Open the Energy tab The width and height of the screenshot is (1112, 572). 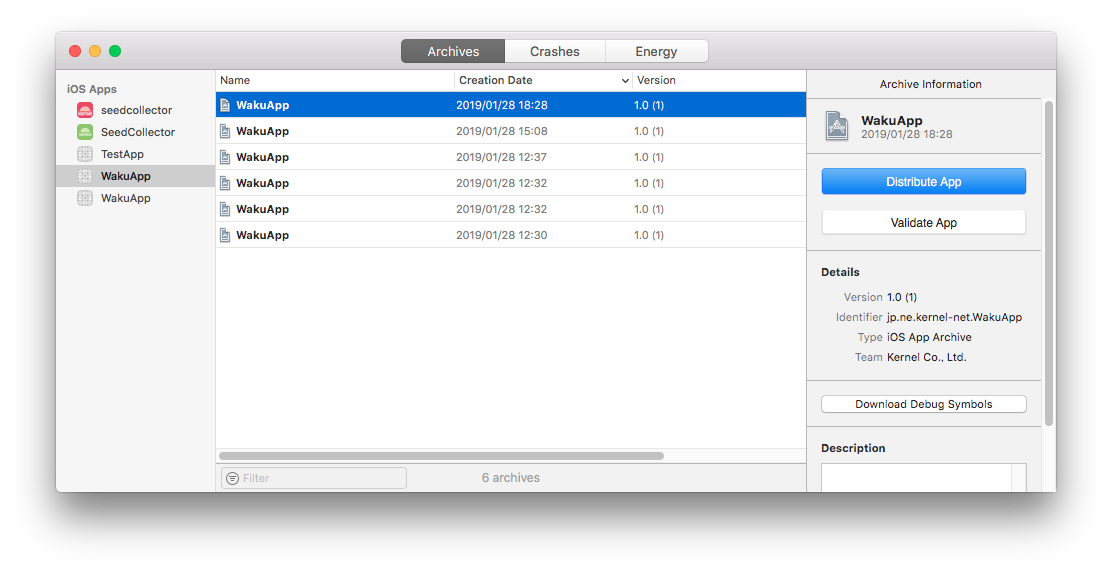tap(656, 51)
